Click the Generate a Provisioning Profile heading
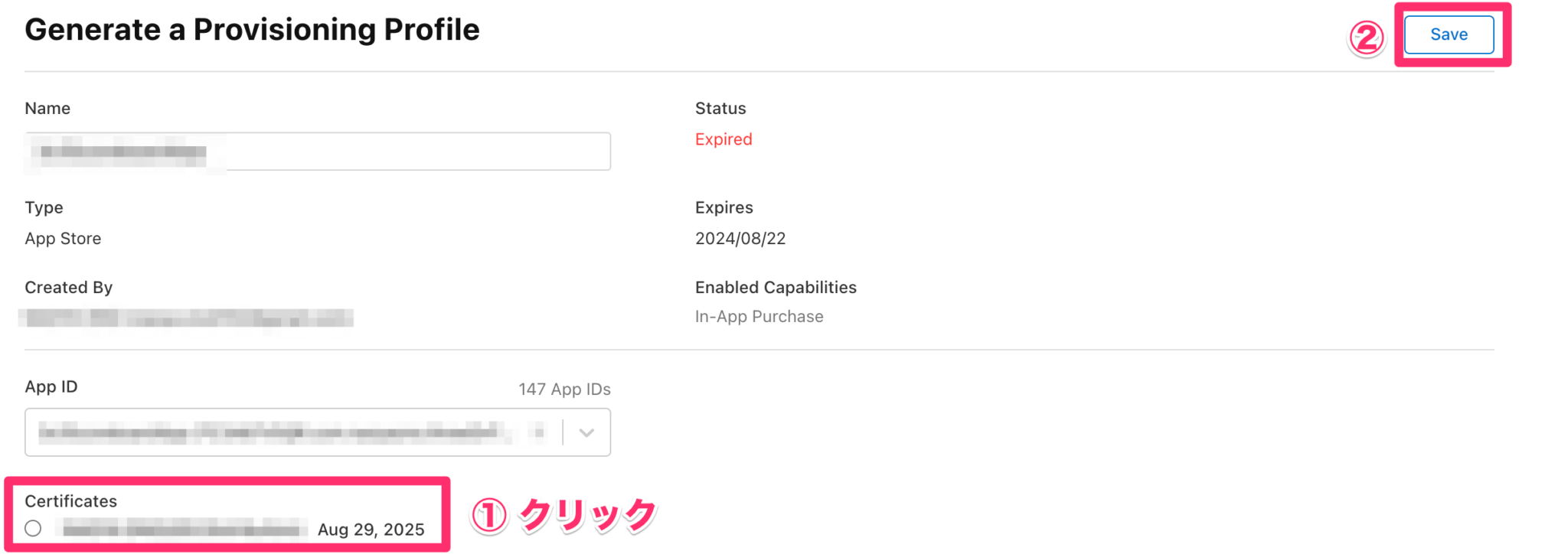 click(x=253, y=29)
